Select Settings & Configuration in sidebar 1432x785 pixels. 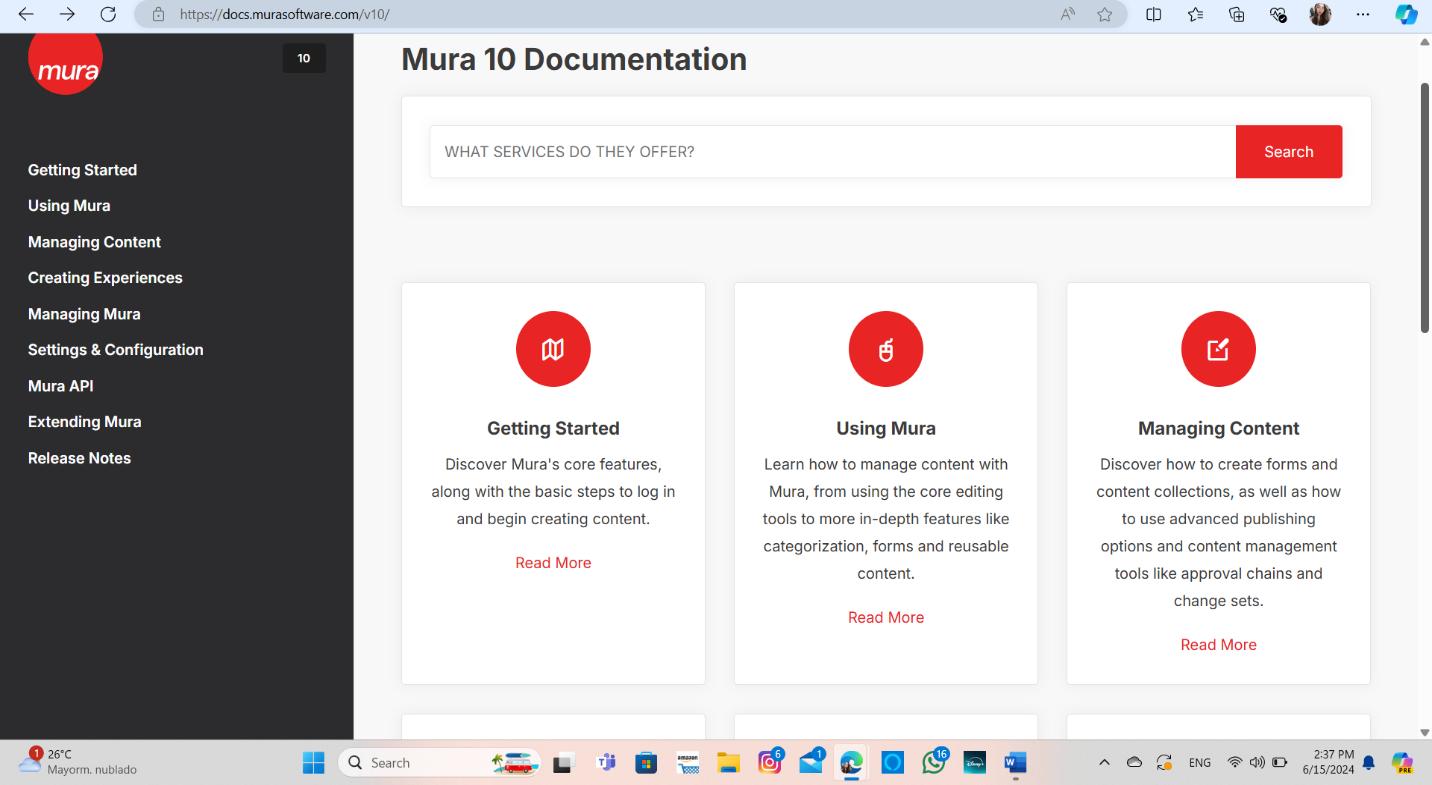tap(115, 349)
